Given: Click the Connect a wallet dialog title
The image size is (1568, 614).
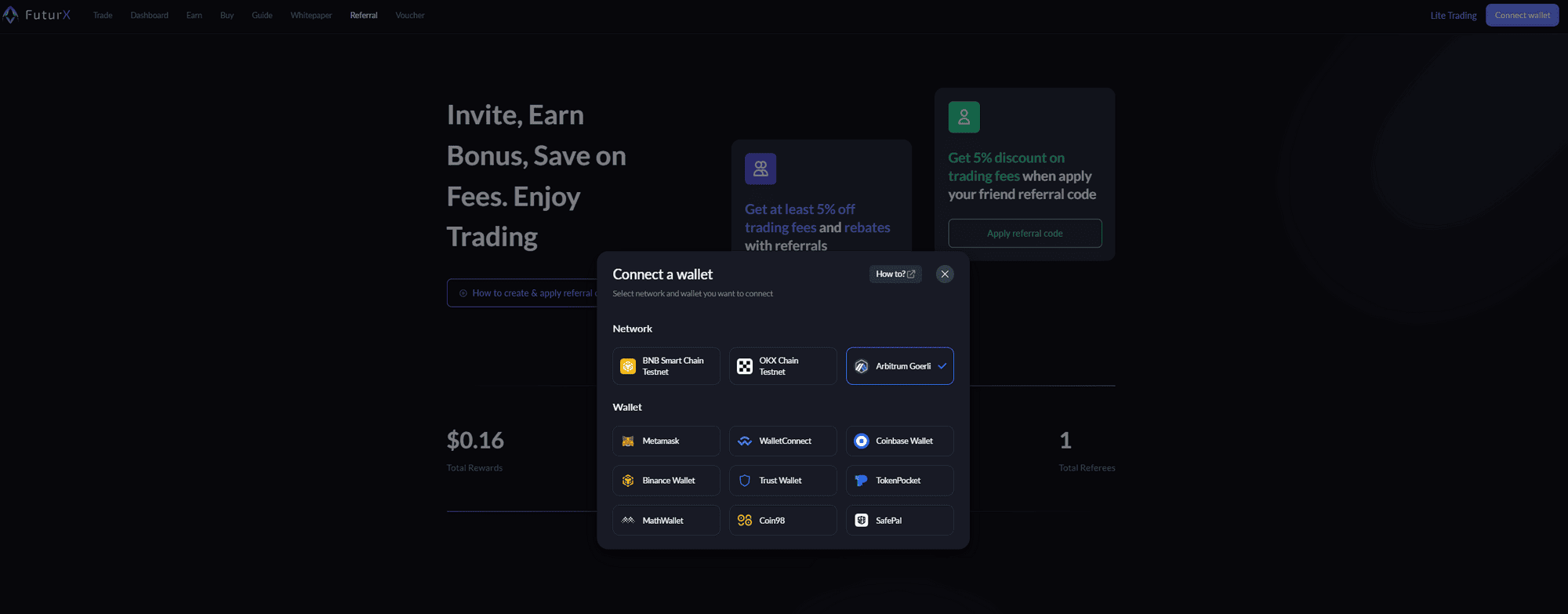Looking at the screenshot, I should click(x=662, y=274).
